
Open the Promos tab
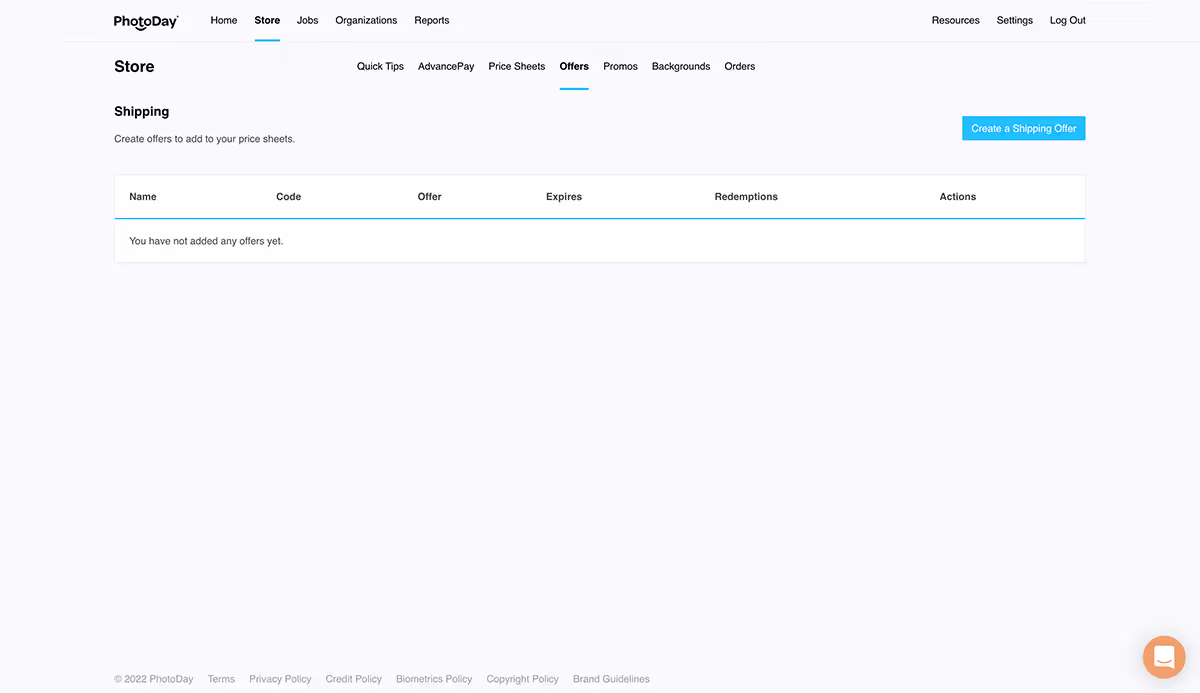(620, 66)
